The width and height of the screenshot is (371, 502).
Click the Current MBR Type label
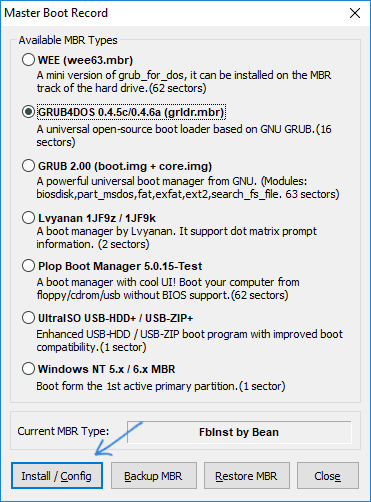63,431
